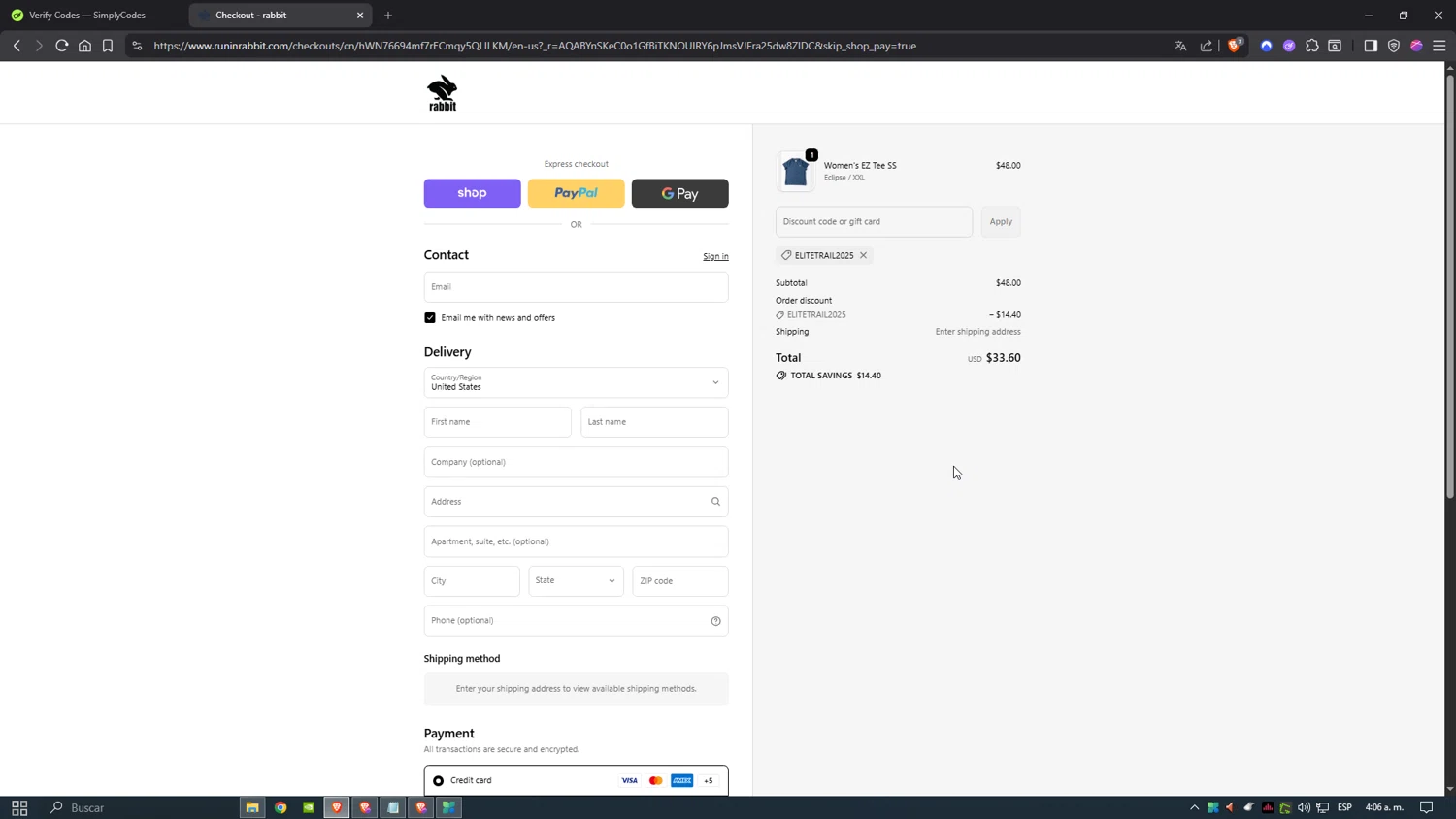Open the translate page icon
The height and width of the screenshot is (819, 1456).
[x=1180, y=46]
